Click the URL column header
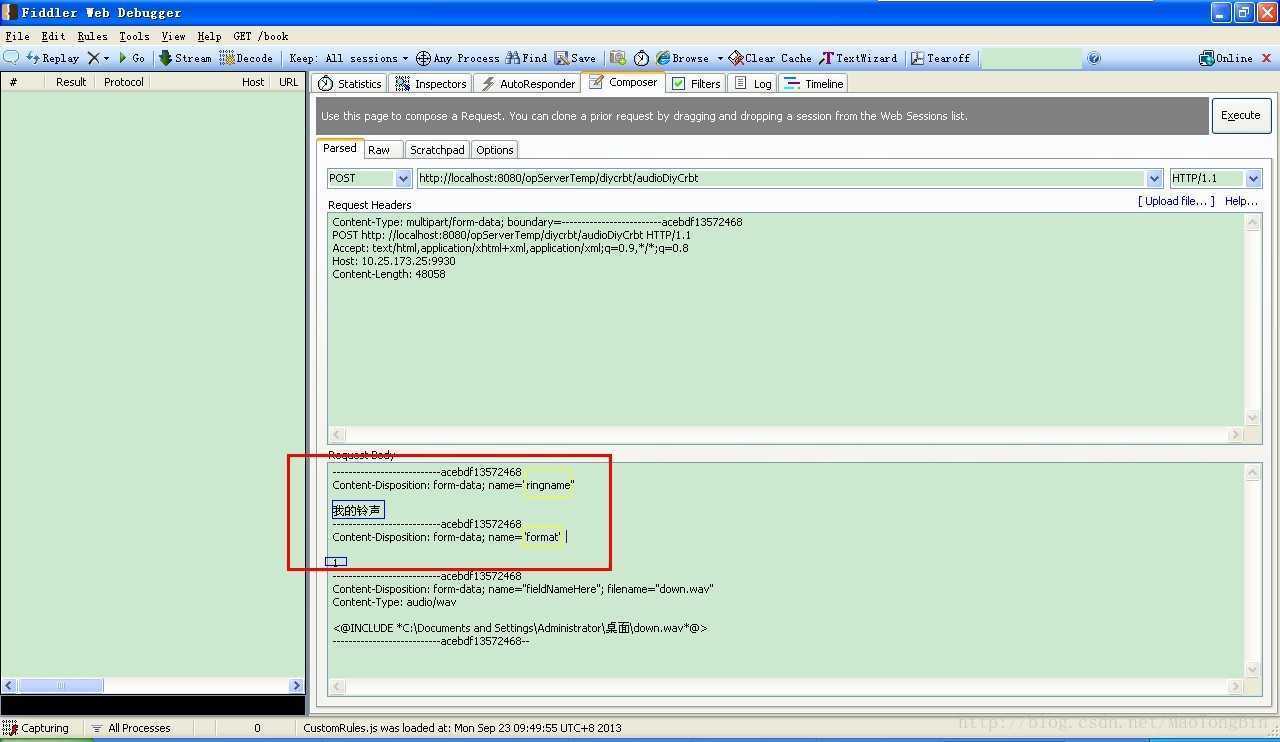The height and width of the screenshot is (742, 1280). [288, 82]
